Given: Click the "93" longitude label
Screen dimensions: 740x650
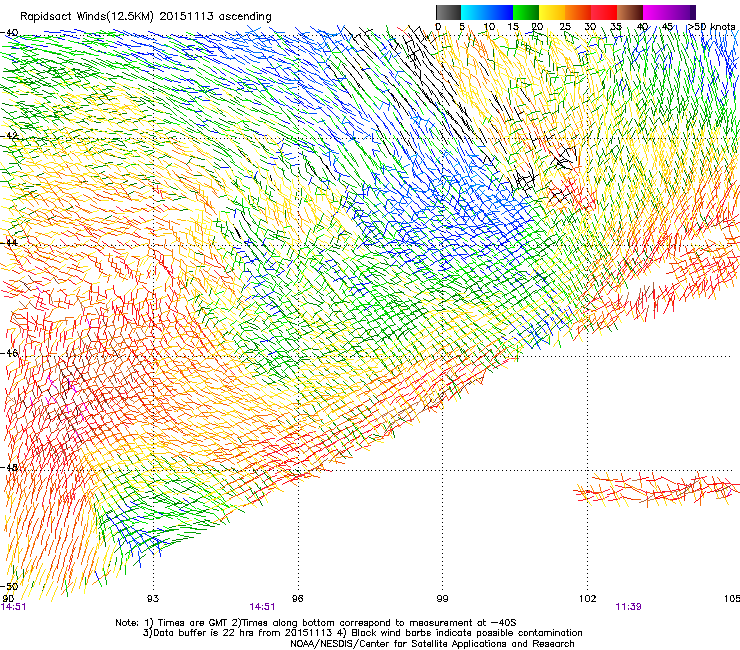Looking at the screenshot, I should coord(153,599).
